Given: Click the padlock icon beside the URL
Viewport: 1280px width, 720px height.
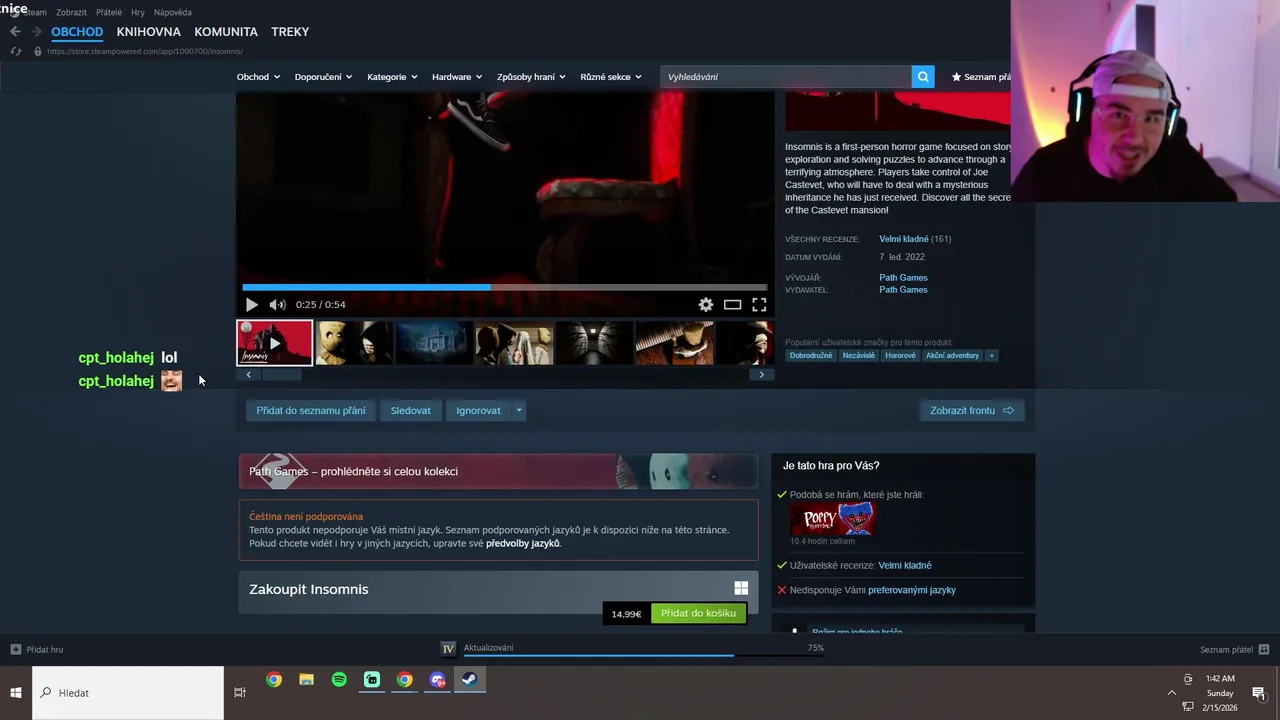Looking at the screenshot, I should pyautogui.click(x=38, y=51).
